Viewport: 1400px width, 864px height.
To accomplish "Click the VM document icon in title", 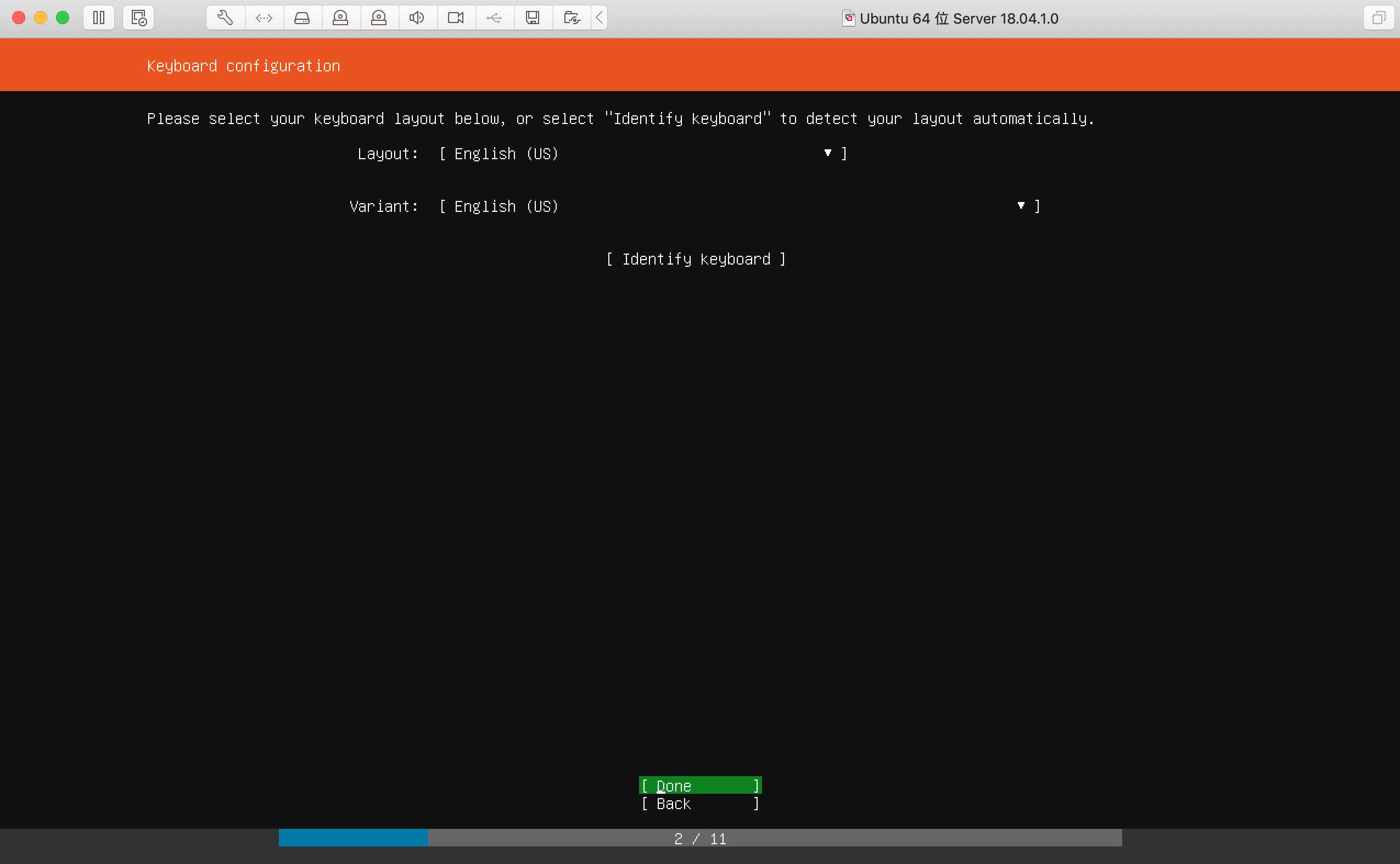I will tap(848, 18).
